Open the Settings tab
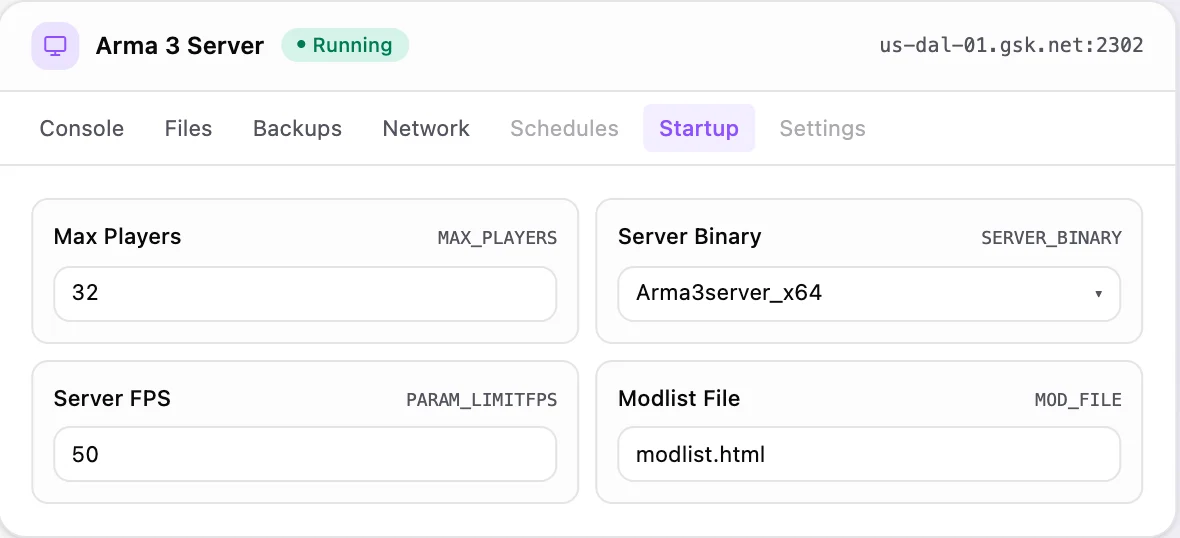 (x=823, y=129)
